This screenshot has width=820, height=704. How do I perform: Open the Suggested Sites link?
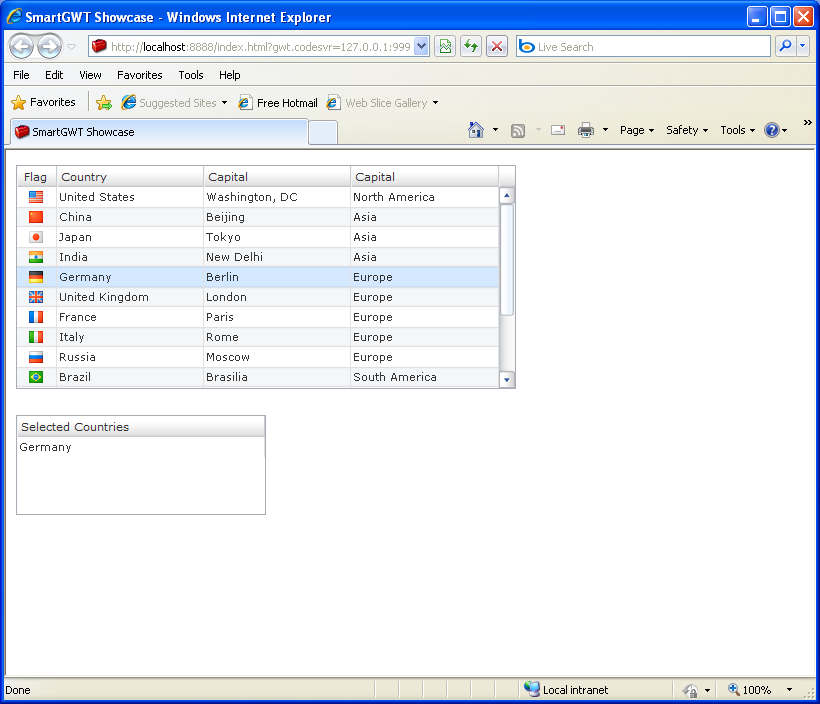point(175,103)
